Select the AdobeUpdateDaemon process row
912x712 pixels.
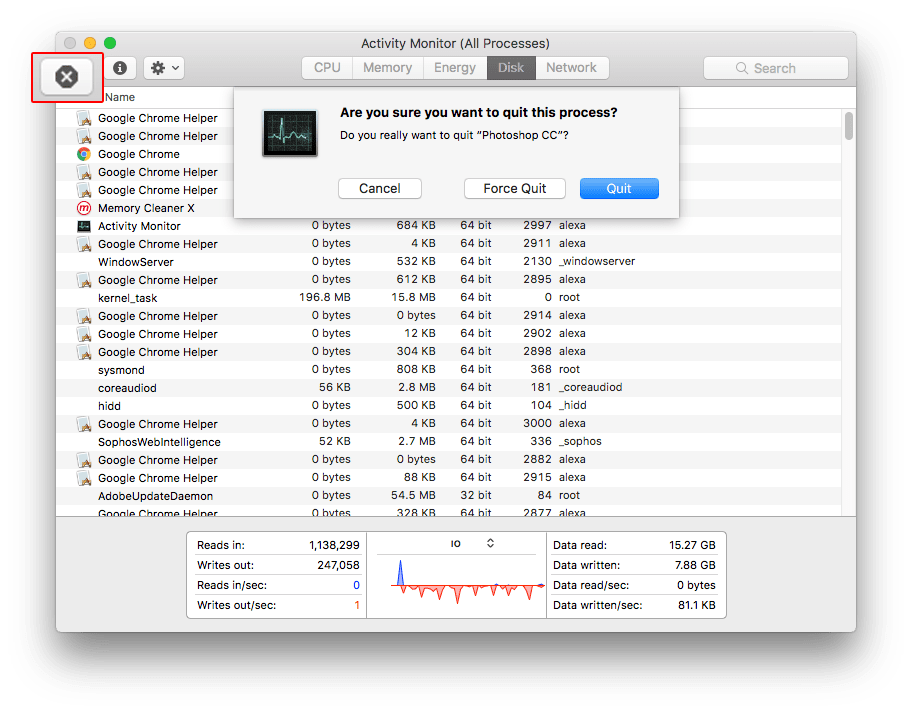448,496
